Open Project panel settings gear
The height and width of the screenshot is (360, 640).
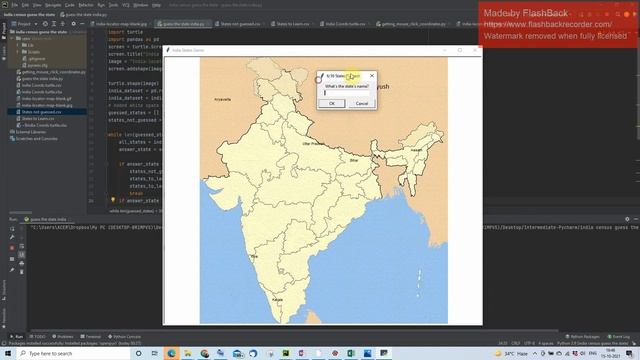coord(73,24)
